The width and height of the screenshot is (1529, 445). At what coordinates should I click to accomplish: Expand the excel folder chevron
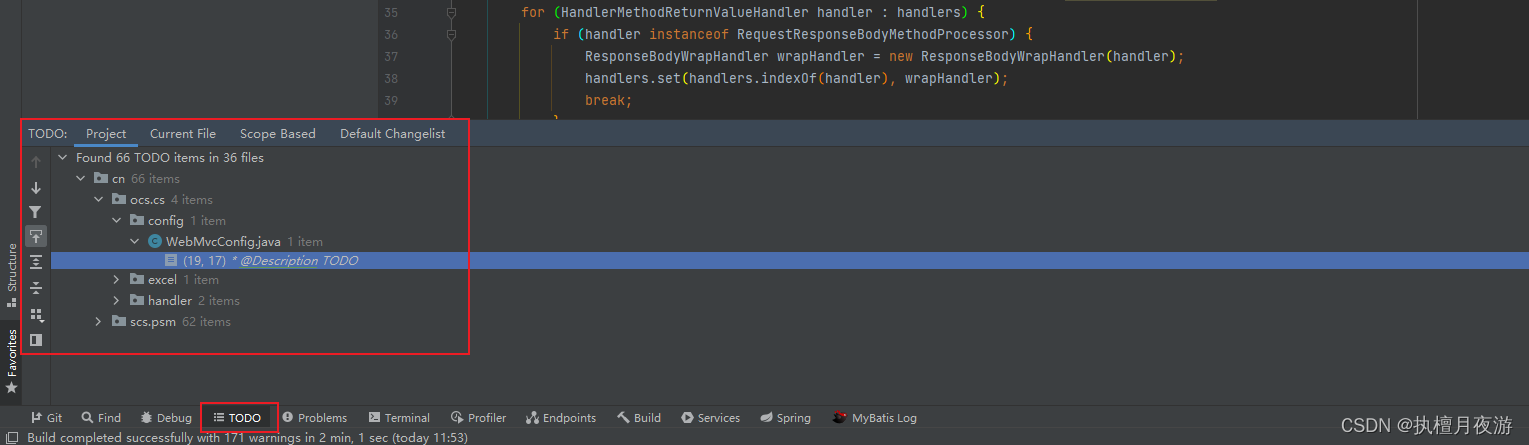click(117, 280)
